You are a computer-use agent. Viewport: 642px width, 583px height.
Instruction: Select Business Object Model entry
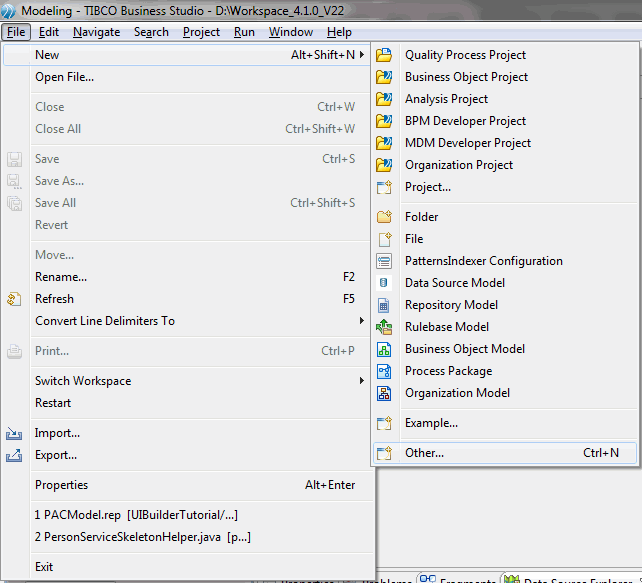[x=505, y=349]
